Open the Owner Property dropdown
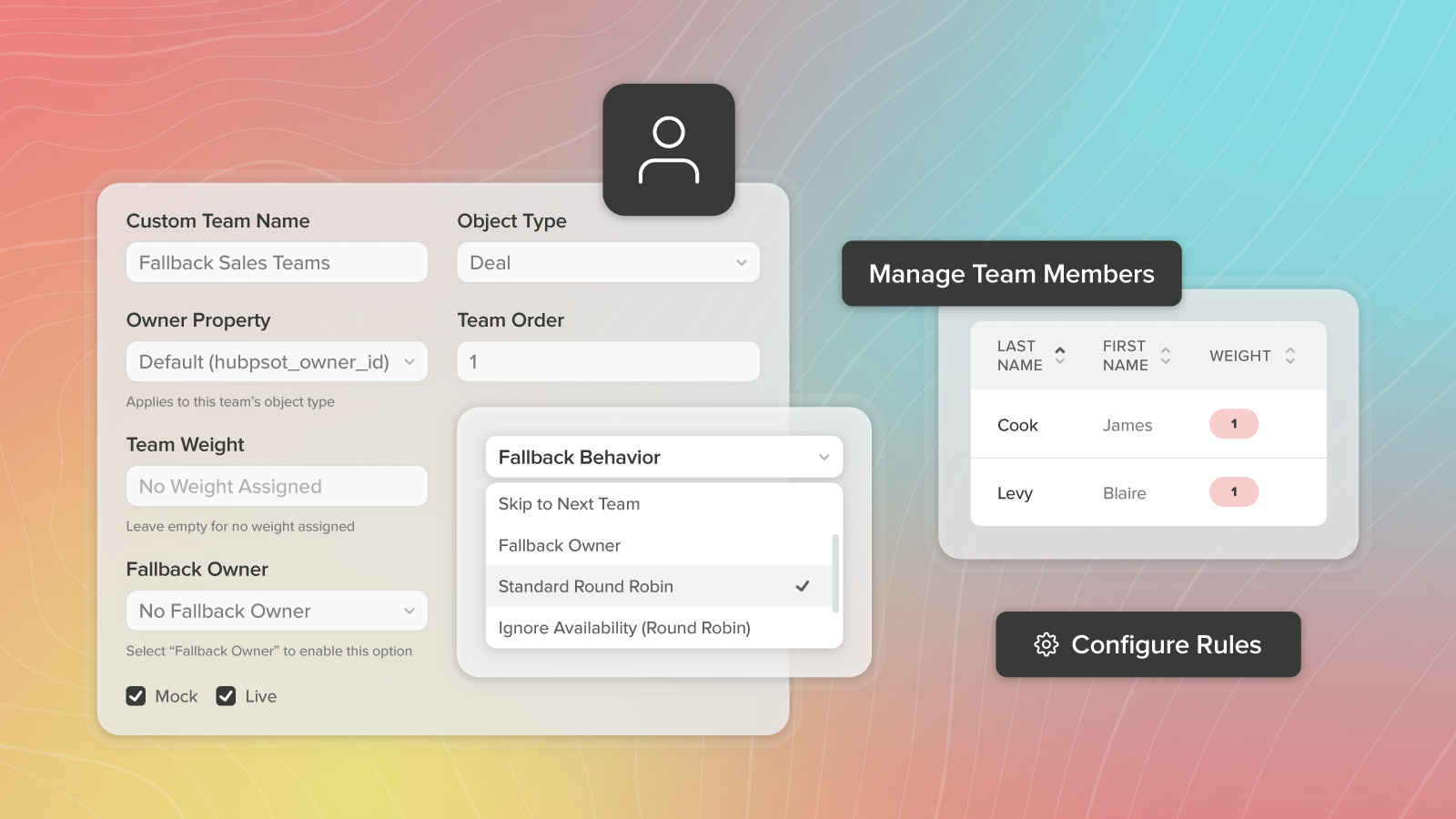This screenshot has width=1456, height=819. click(x=277, y=361)
